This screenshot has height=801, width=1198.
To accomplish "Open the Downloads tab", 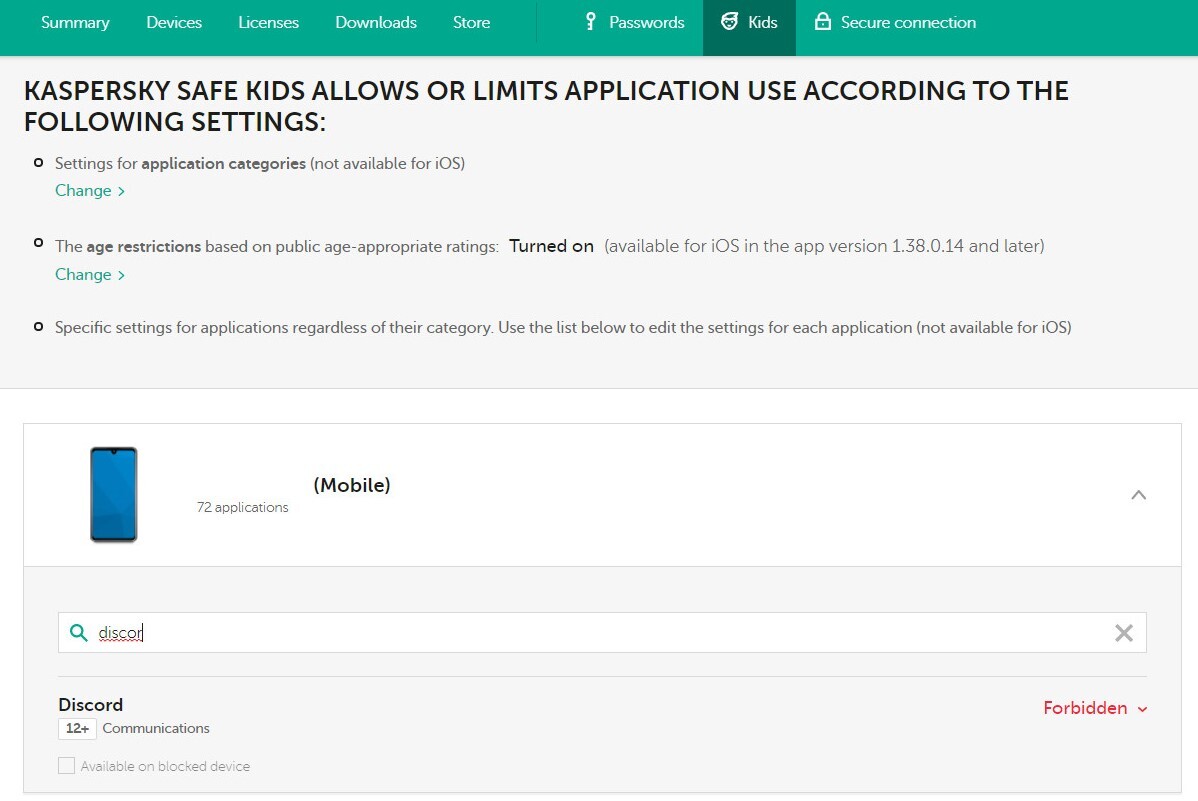I will 376,22.
